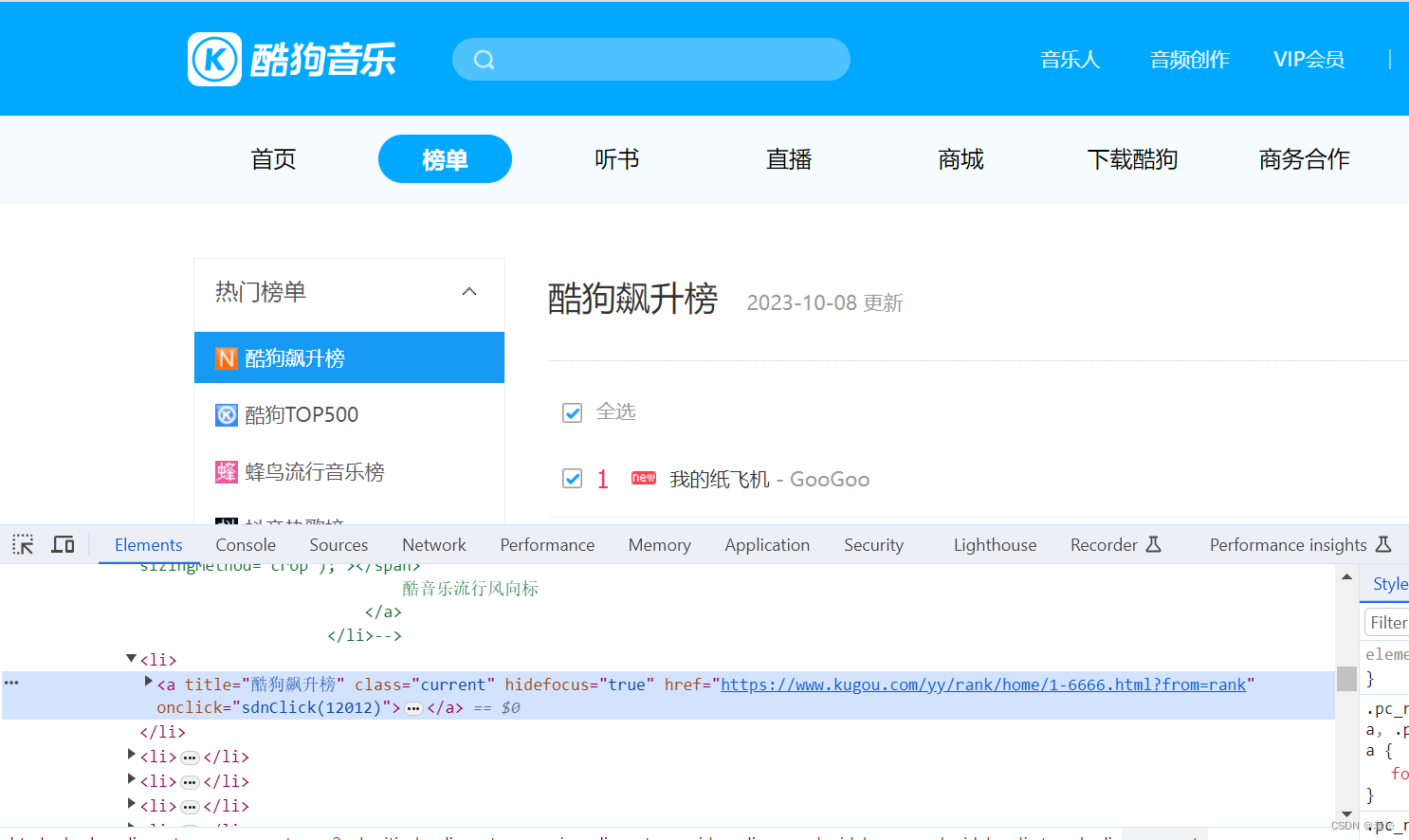This screenshot has height=840, width=1409.
Task: Click the kugou.com rank href link in DevTools
Action: [x=983, y=685]
